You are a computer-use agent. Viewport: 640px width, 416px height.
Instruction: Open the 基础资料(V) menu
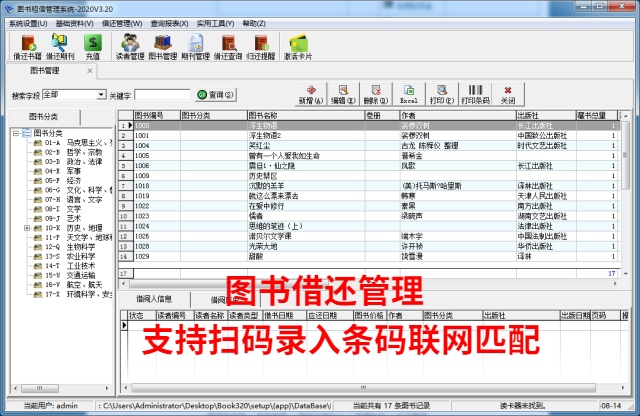[x=75, y=24]
